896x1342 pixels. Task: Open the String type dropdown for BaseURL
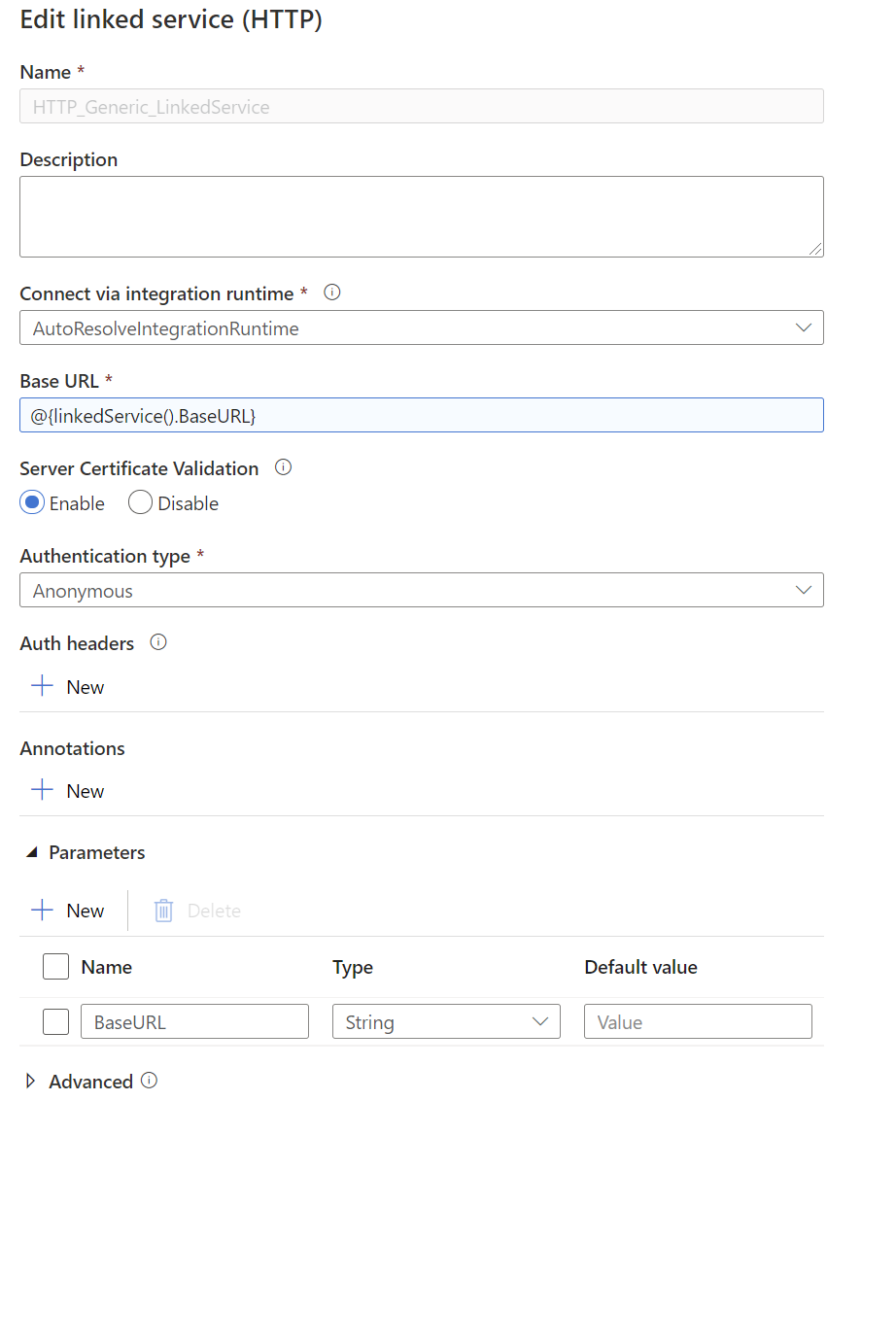point(446,1021)
